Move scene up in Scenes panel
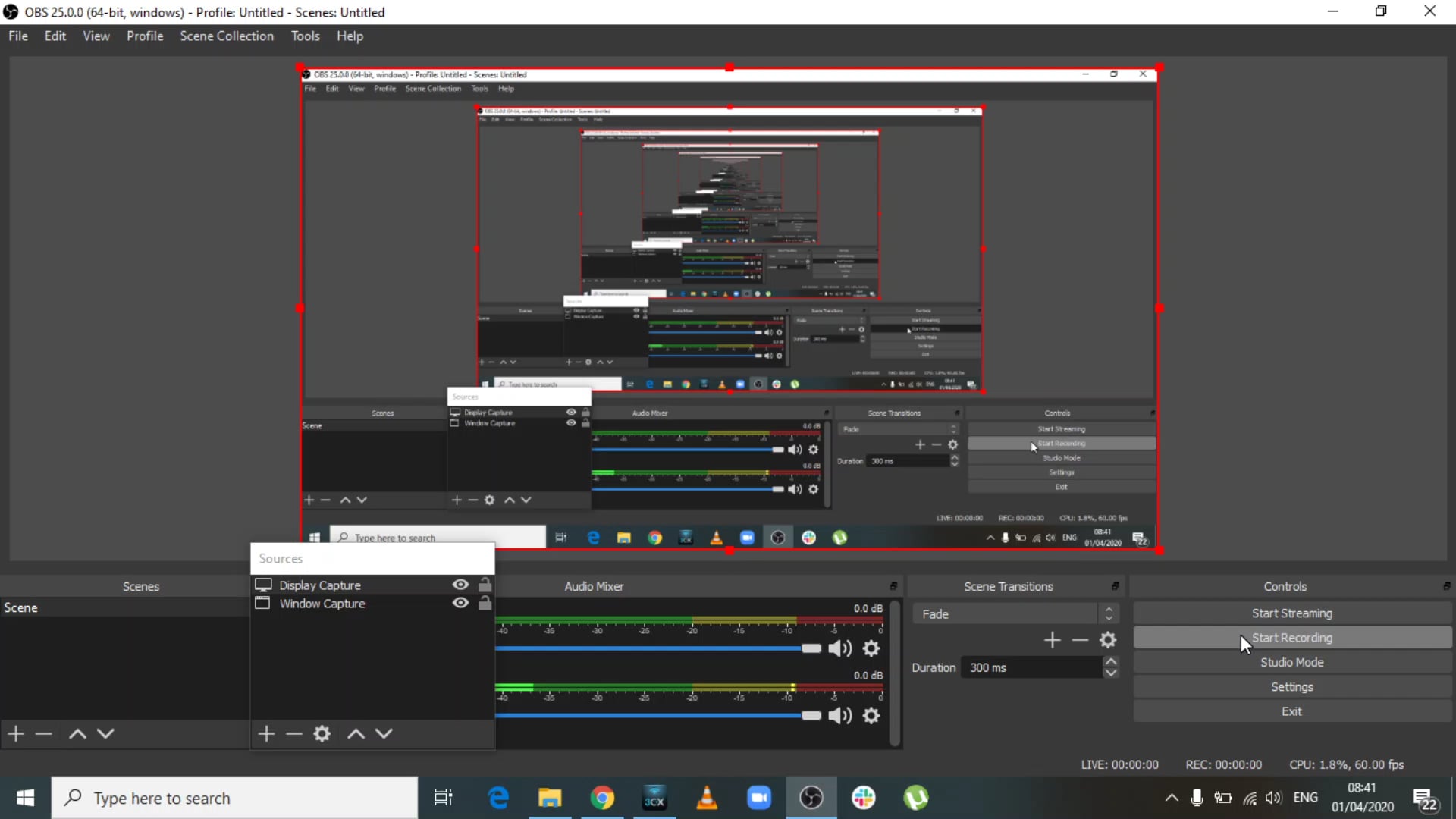The image size is (1456, 819). (77, 733)
